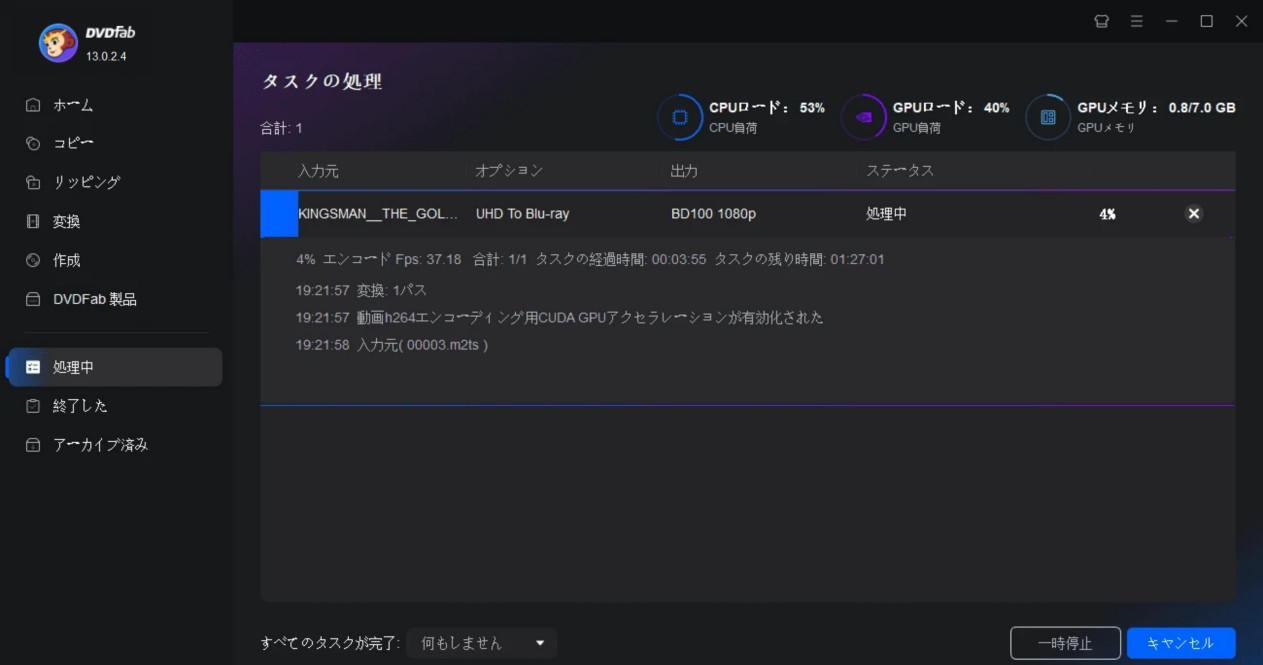Screen dimensions: 1263x665
Task: Remove the KINGSMAN task with X icon
Action: [x=1193, y=213]
